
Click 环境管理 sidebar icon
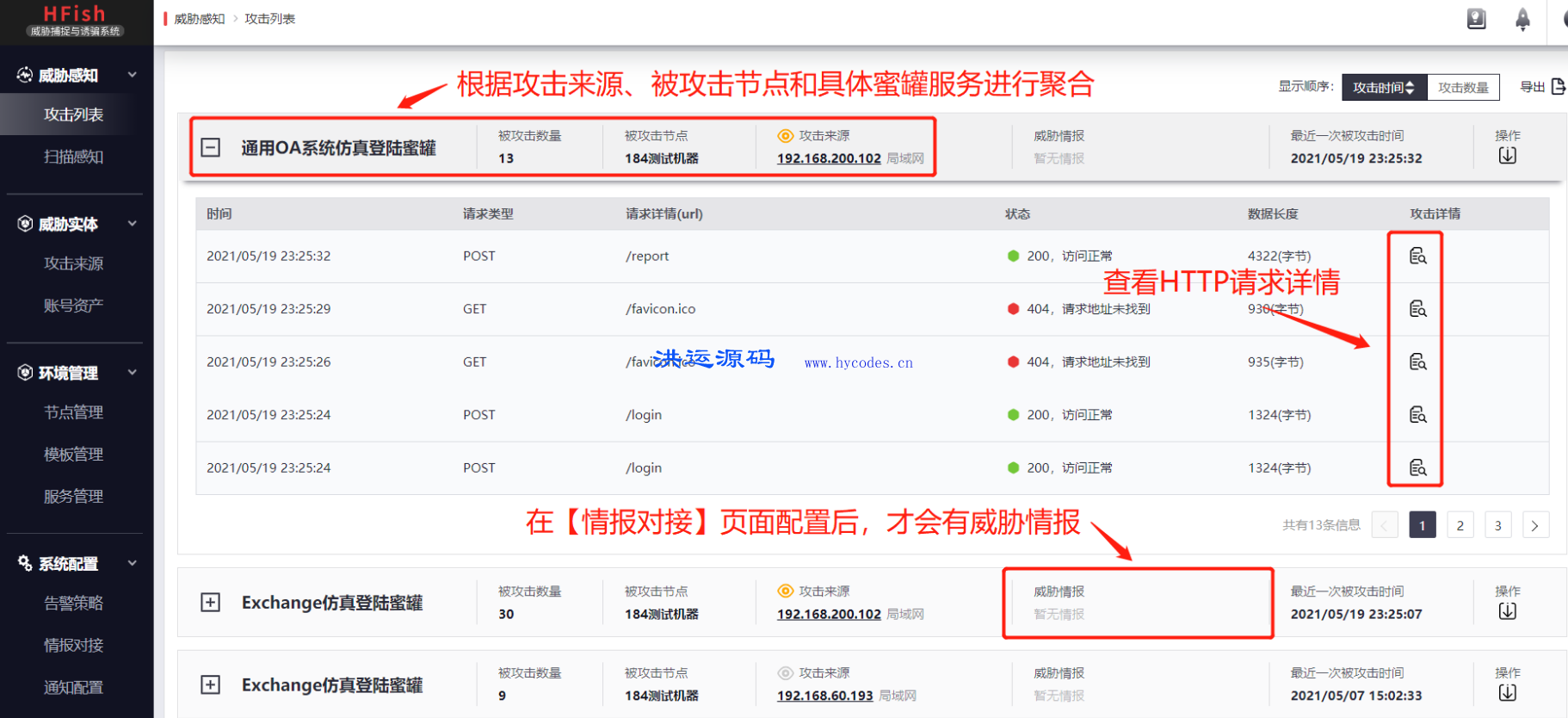coord(25,373)
